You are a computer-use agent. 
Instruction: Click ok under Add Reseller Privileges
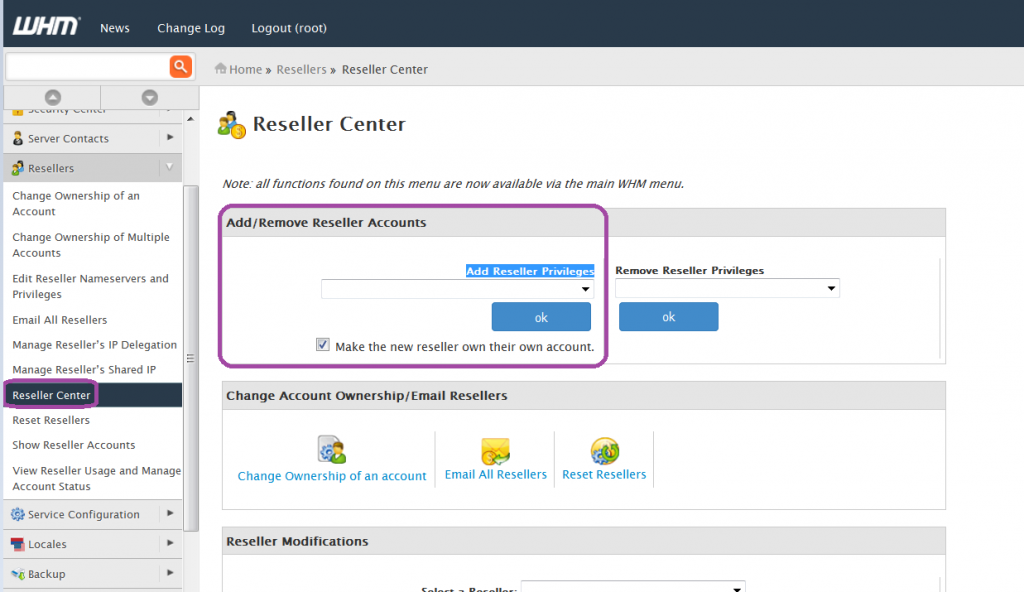[x=541, y=316]
